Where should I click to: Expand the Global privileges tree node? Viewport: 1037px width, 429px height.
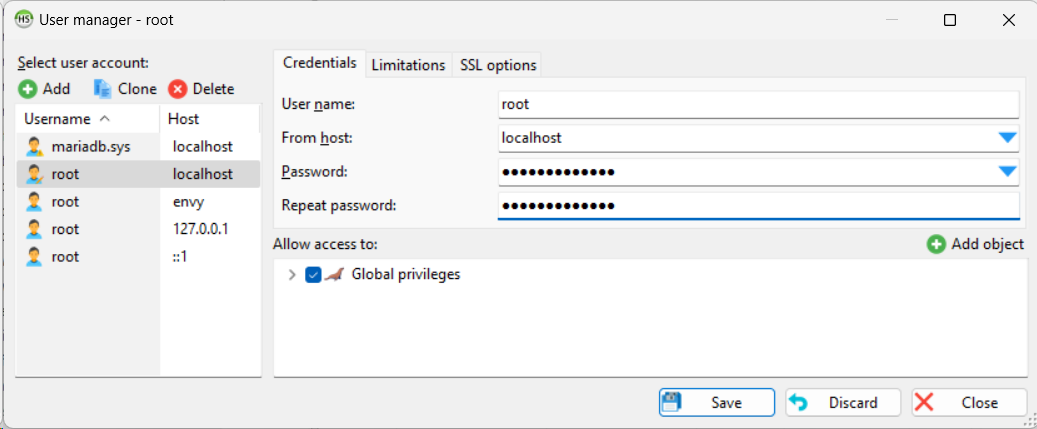(x=292, y=275)
